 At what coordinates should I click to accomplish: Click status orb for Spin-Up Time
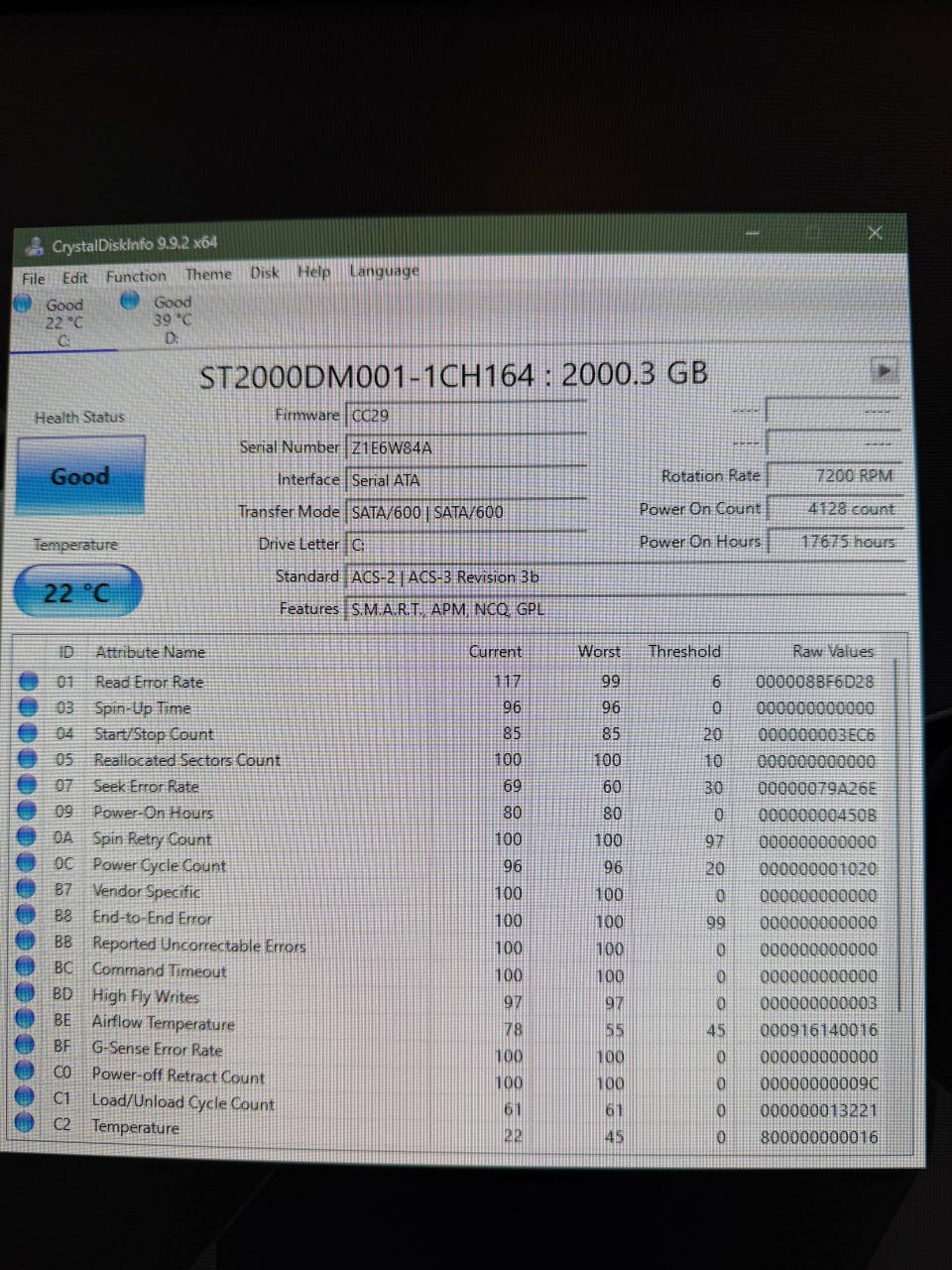pos(29,707)
